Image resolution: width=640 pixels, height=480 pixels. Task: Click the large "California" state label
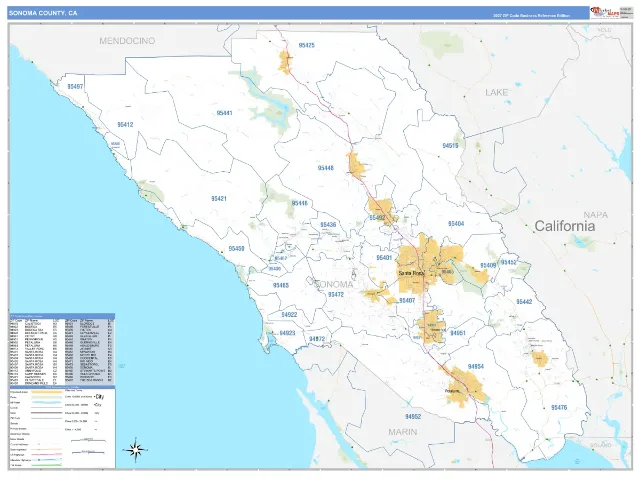tap(564, 226)
